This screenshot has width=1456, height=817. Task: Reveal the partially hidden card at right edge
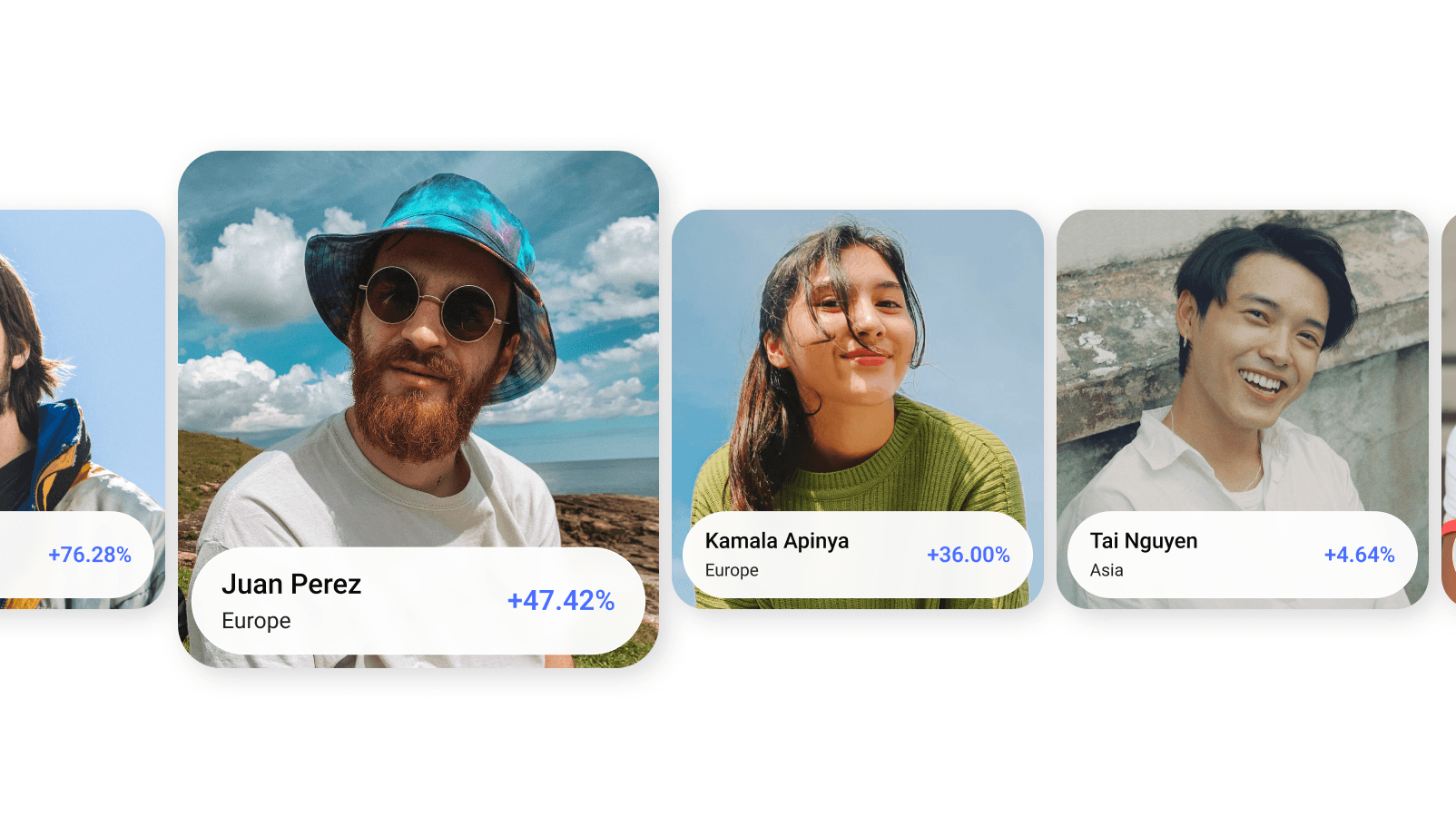pos(1449,408)
